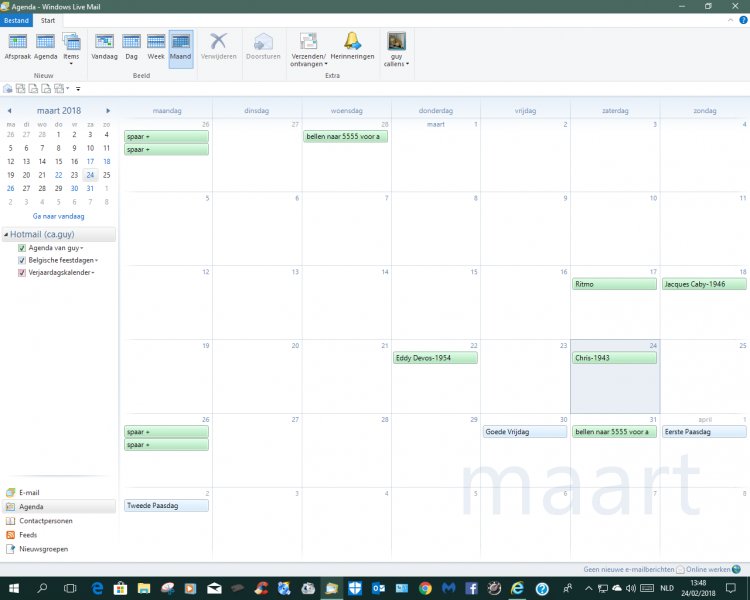Customize quick access toolbar dropdown arrow

[78, 89]
